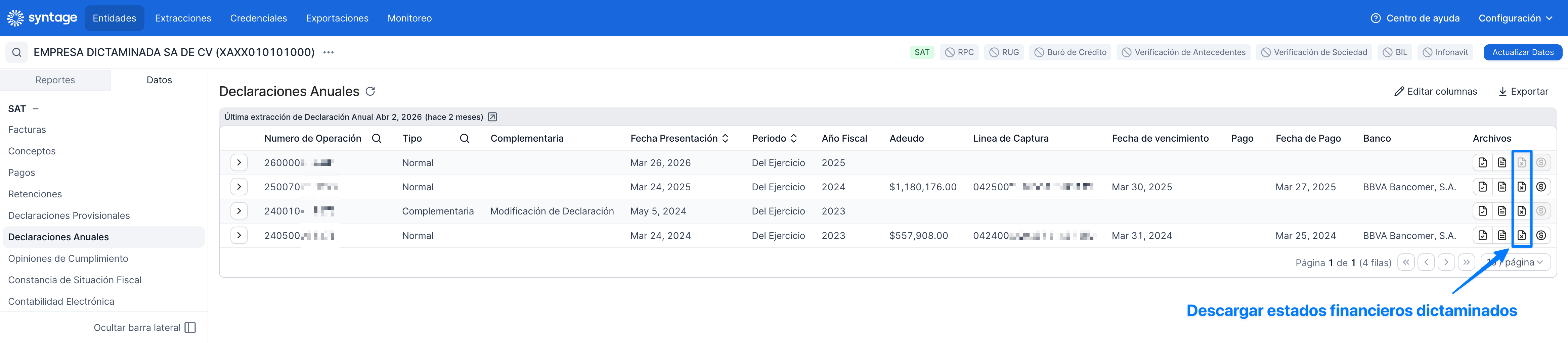Screen dimensions: 1568x343
Task: Open payment dollar icon for Mar 24, 2025 row
Action: pyautogui.click(x=1540, y=187)
